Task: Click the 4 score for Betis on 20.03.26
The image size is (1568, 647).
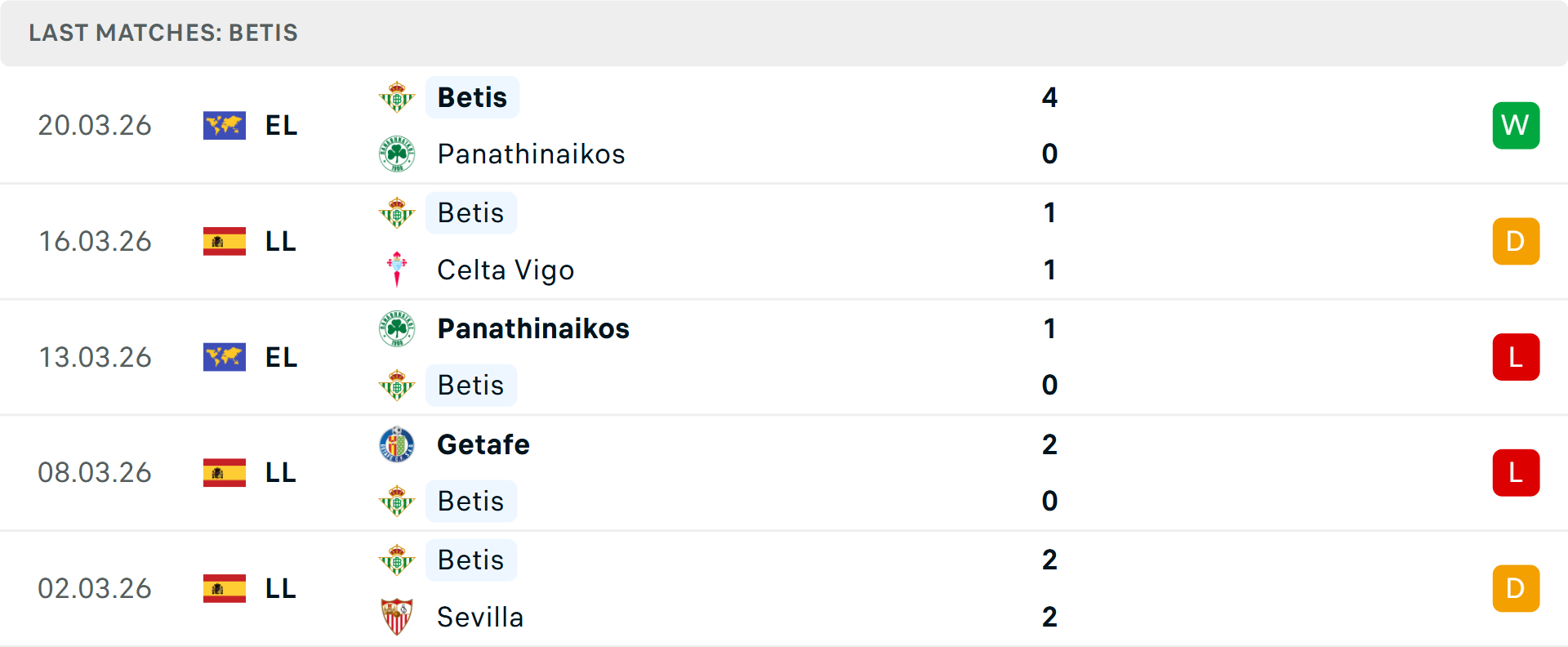Action: click(x=1049, y=97)
